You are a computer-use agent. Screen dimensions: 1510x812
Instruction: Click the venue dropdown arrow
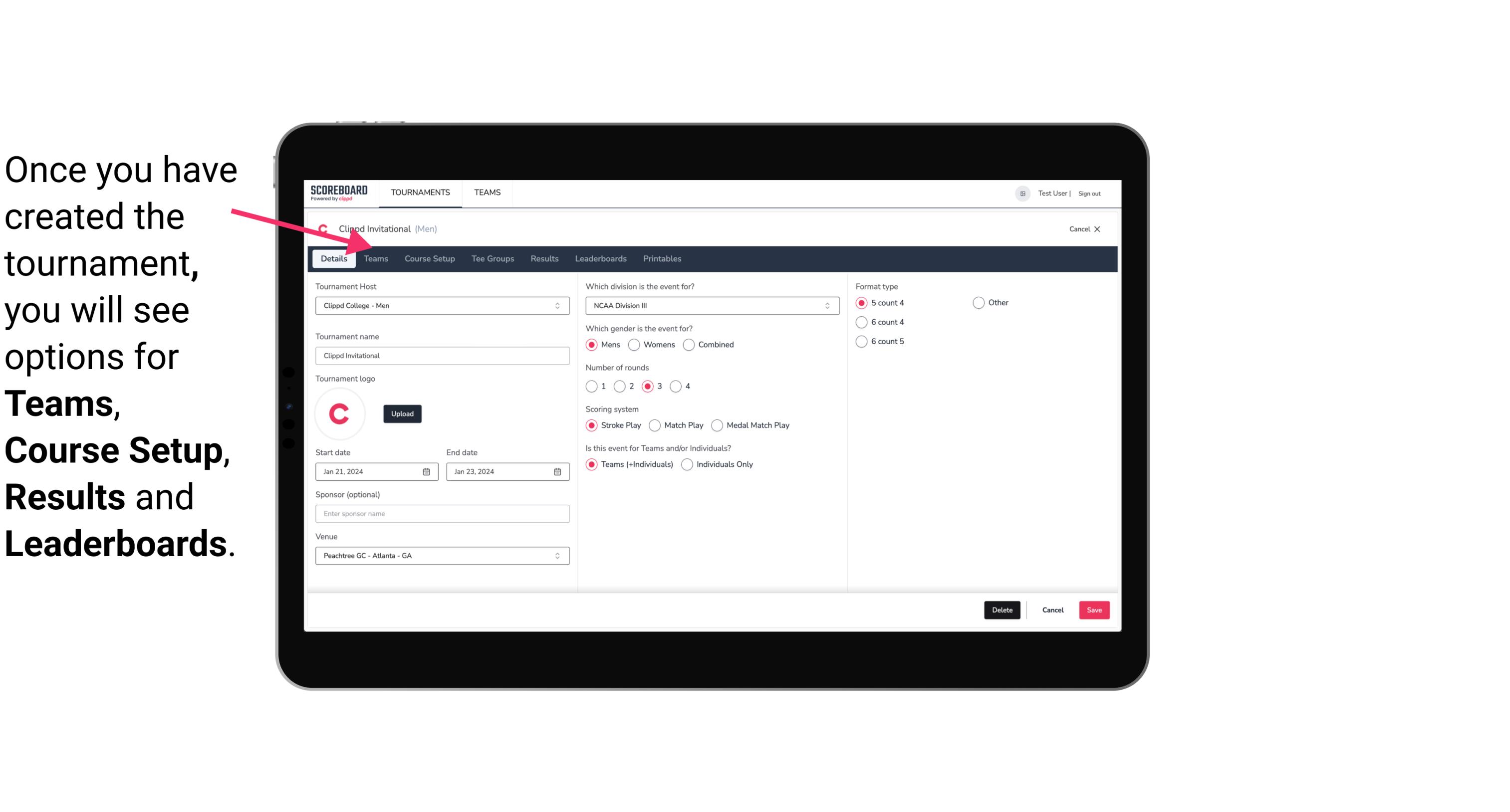(x=559, y=555)
